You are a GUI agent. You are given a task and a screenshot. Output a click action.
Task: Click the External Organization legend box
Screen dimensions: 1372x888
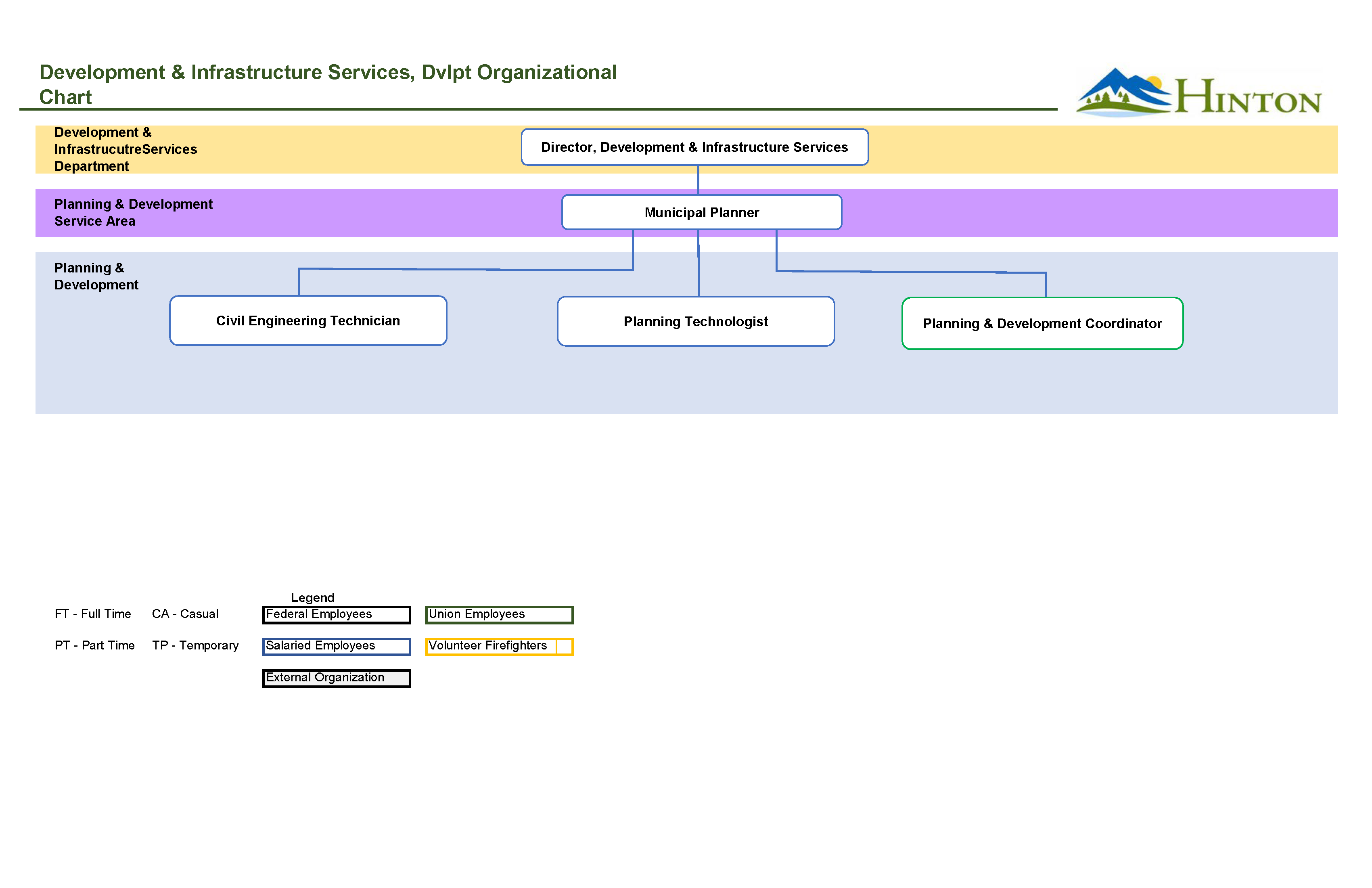click(x=336, y=678)
